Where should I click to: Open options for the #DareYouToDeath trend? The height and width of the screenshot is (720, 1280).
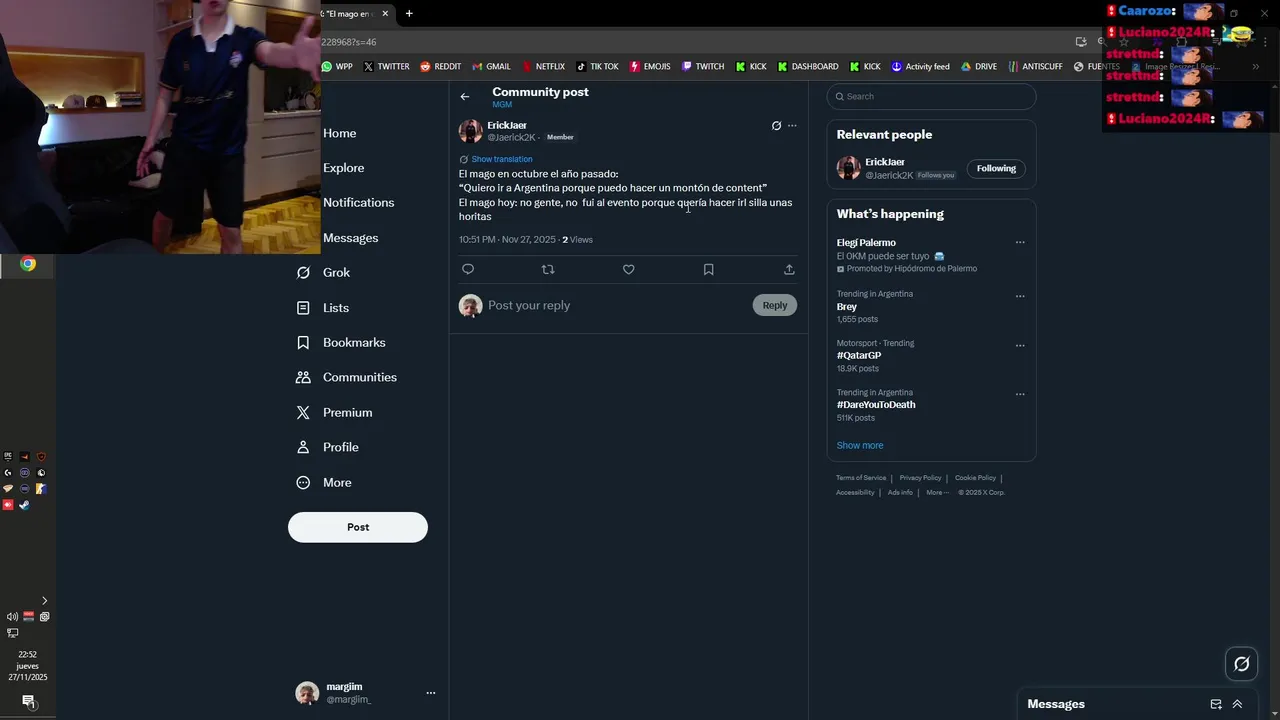1020,394
